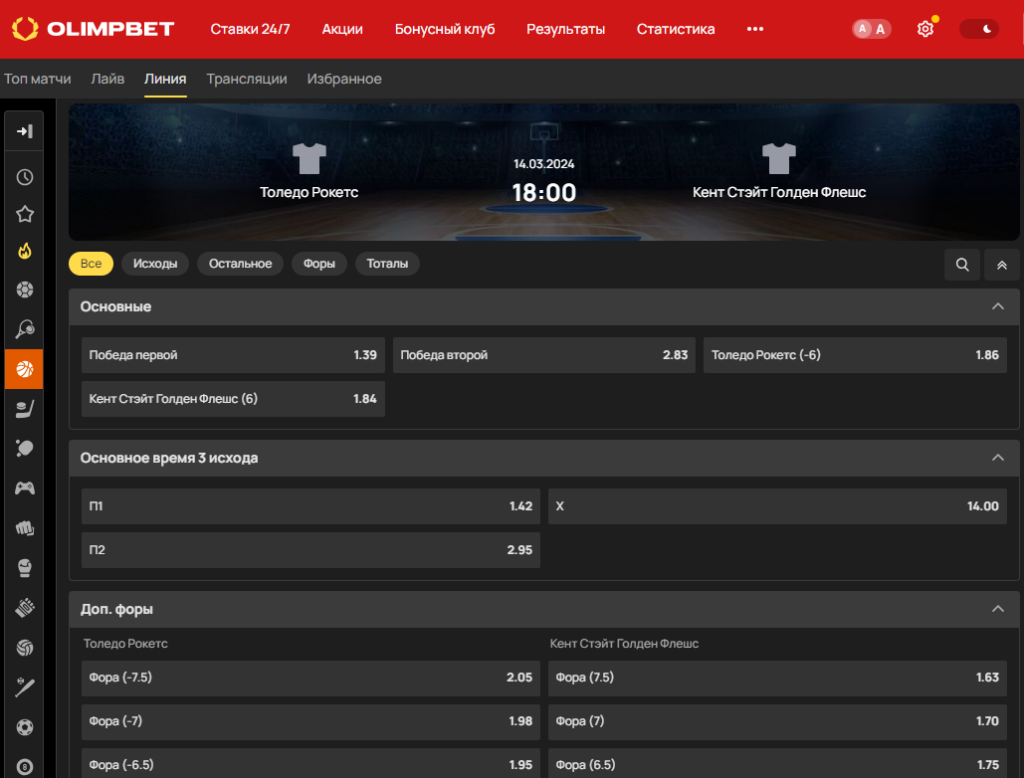Filter markets by Остальное
The image size is (1024, 778).
click(240, 263)
